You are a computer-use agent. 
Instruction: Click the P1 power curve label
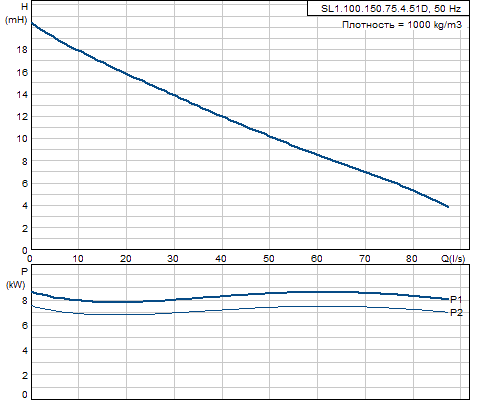click(x=456, y=299)
